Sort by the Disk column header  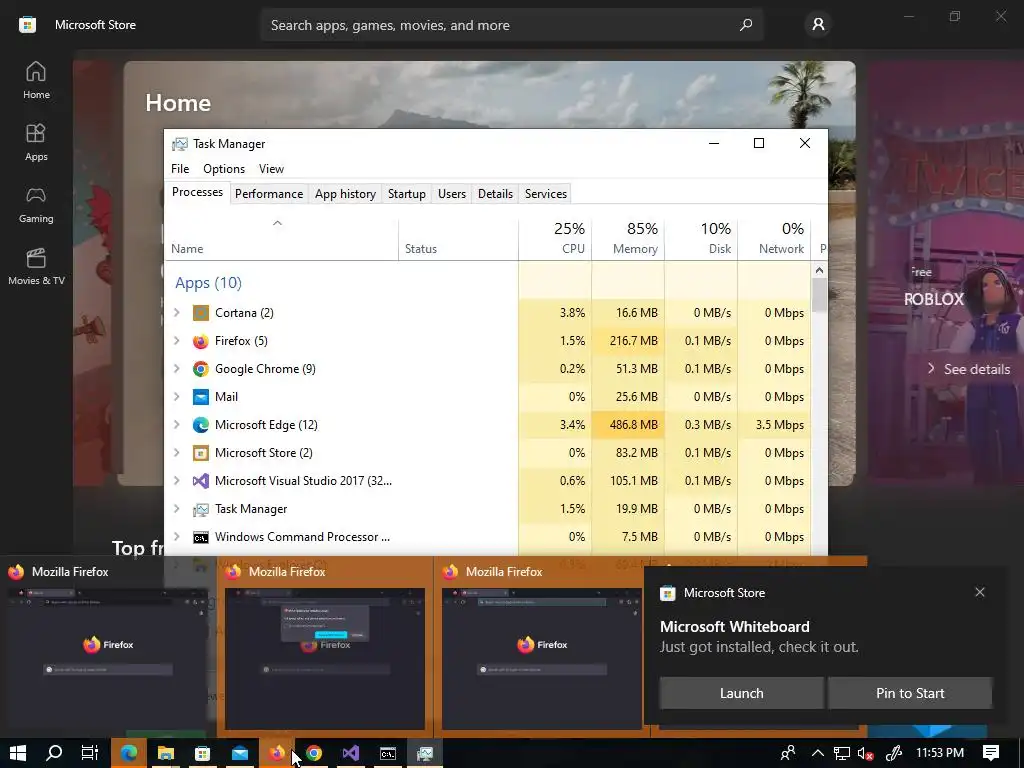coord(701,238)
